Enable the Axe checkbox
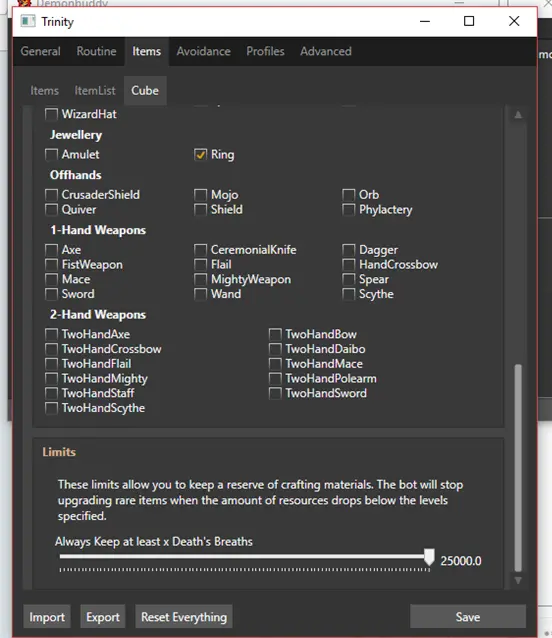 [x=51, y=249]
